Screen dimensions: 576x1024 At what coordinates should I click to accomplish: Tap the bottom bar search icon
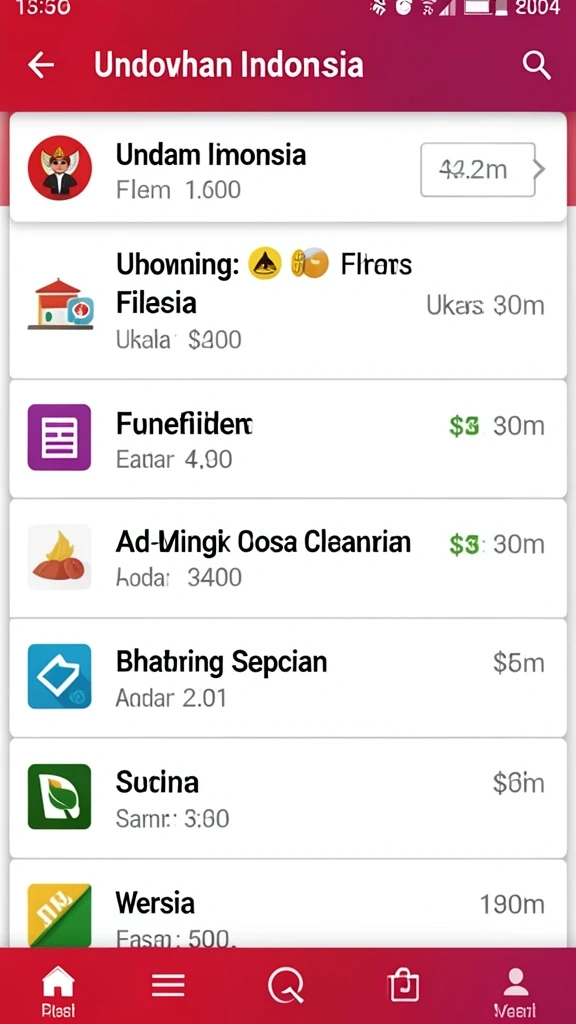click(x=287, y=985)
